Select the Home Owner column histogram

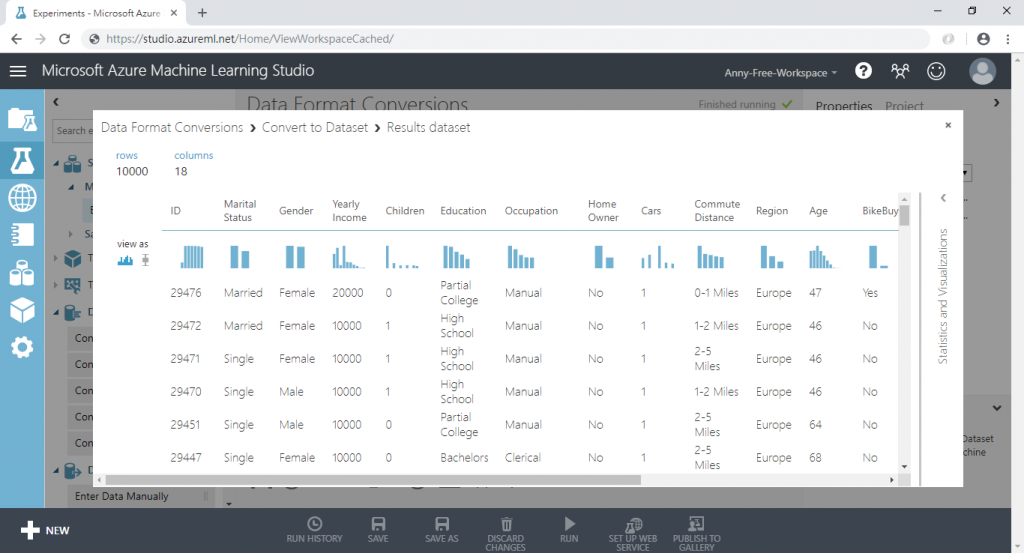604,257
